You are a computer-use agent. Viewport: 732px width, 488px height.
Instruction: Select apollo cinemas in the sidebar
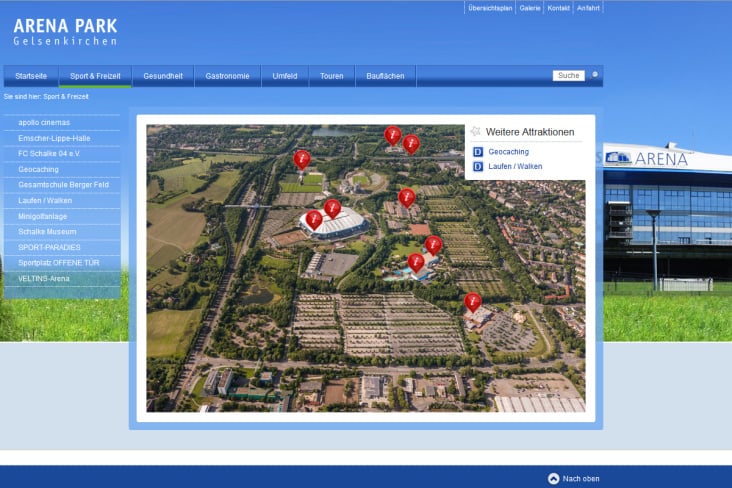coord(62,122)
